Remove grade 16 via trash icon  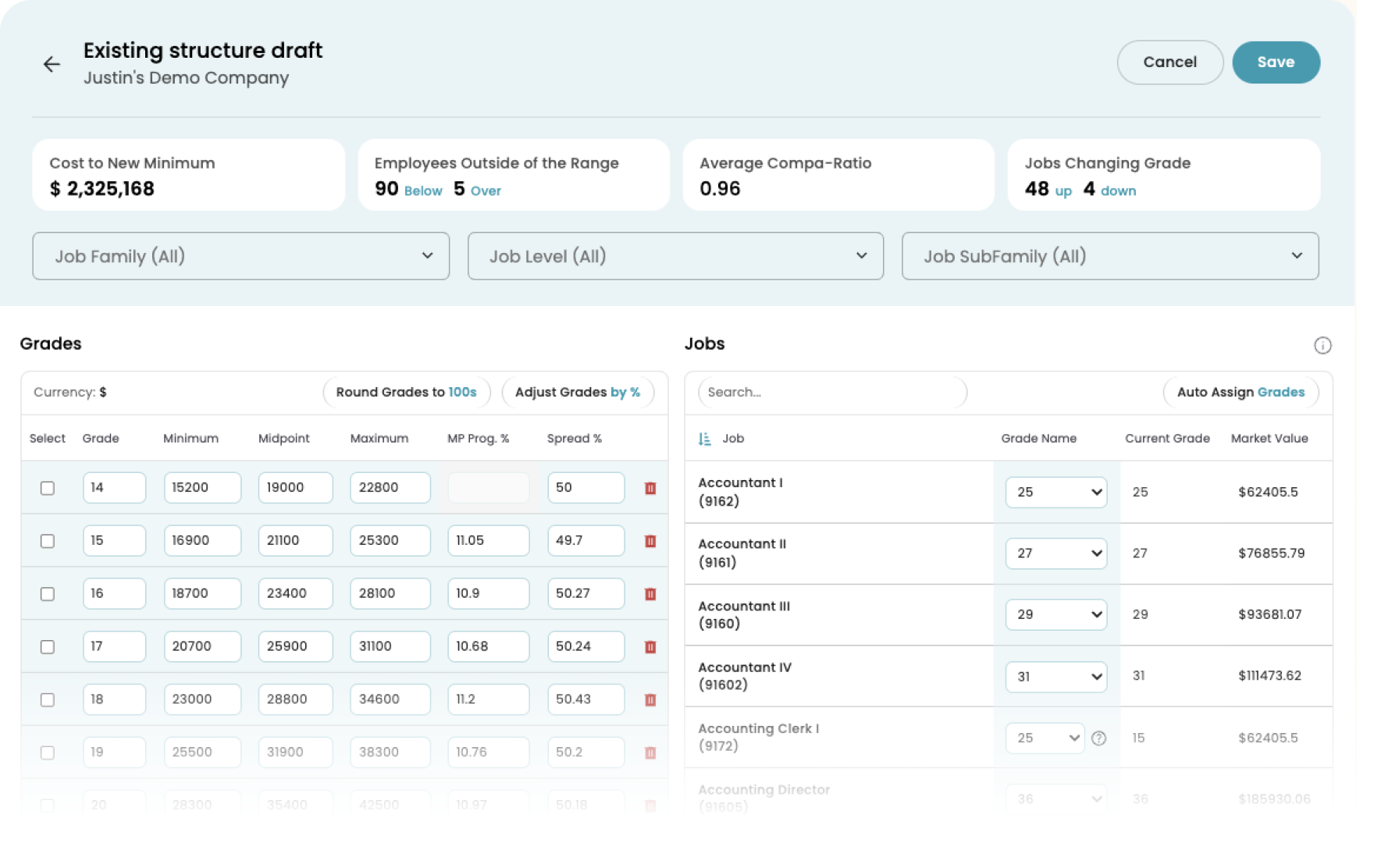coord(650,594)
